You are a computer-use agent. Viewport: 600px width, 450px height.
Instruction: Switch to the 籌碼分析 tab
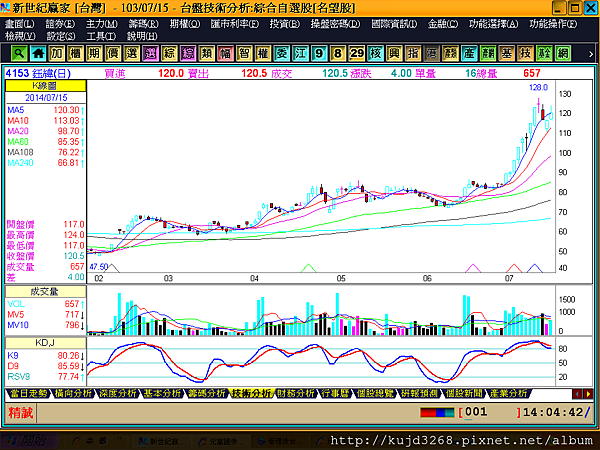click(207, 393)
